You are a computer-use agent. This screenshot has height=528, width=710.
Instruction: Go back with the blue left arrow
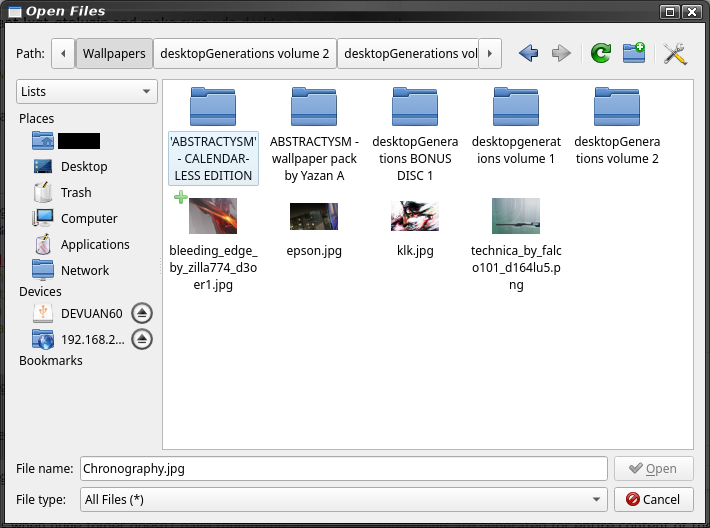click(x=528, y=53)
